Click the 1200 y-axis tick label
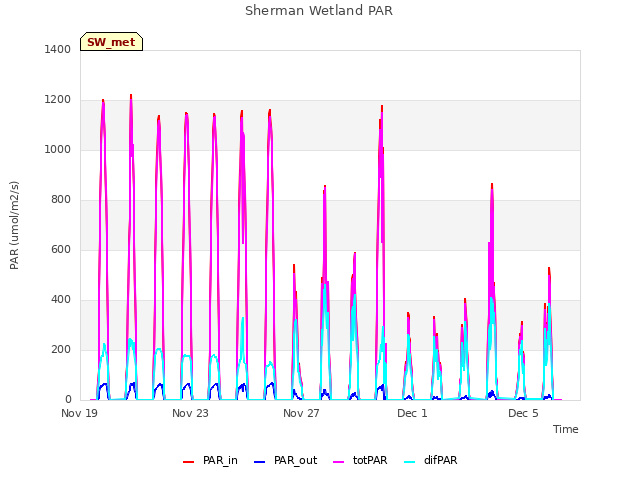The width and height of the screenshot is (640, 480). pos(58,100)
